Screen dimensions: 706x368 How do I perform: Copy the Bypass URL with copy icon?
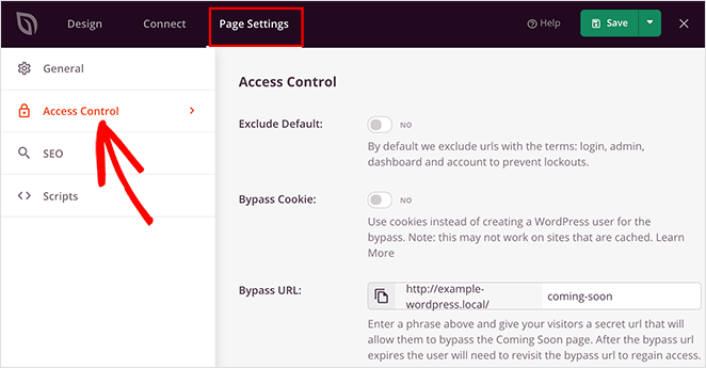coord(381,296)
